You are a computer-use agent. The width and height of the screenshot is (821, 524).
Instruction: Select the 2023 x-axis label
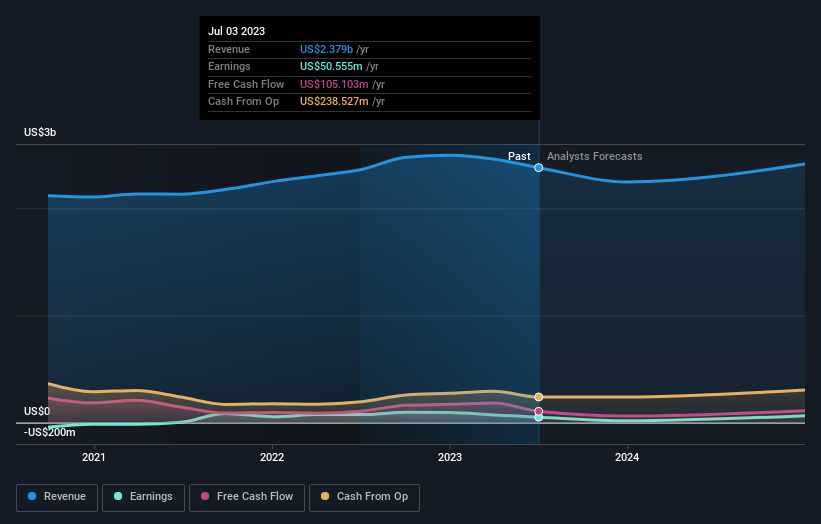coord(450,457)
